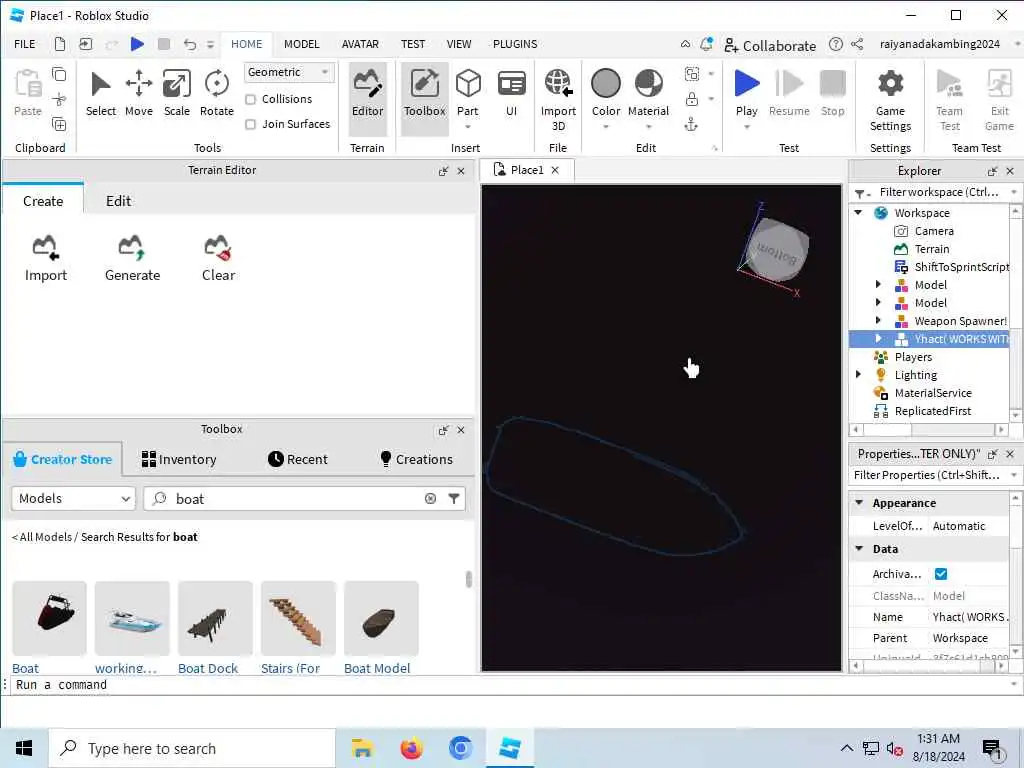
Task: Toggle the Archivable property checkbox
Action: pos(941,573)
